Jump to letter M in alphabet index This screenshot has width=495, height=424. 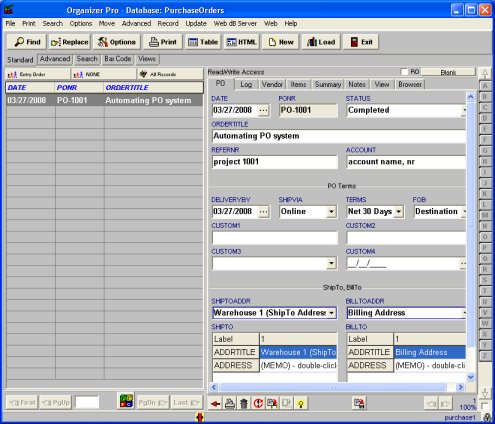(485, 215)
